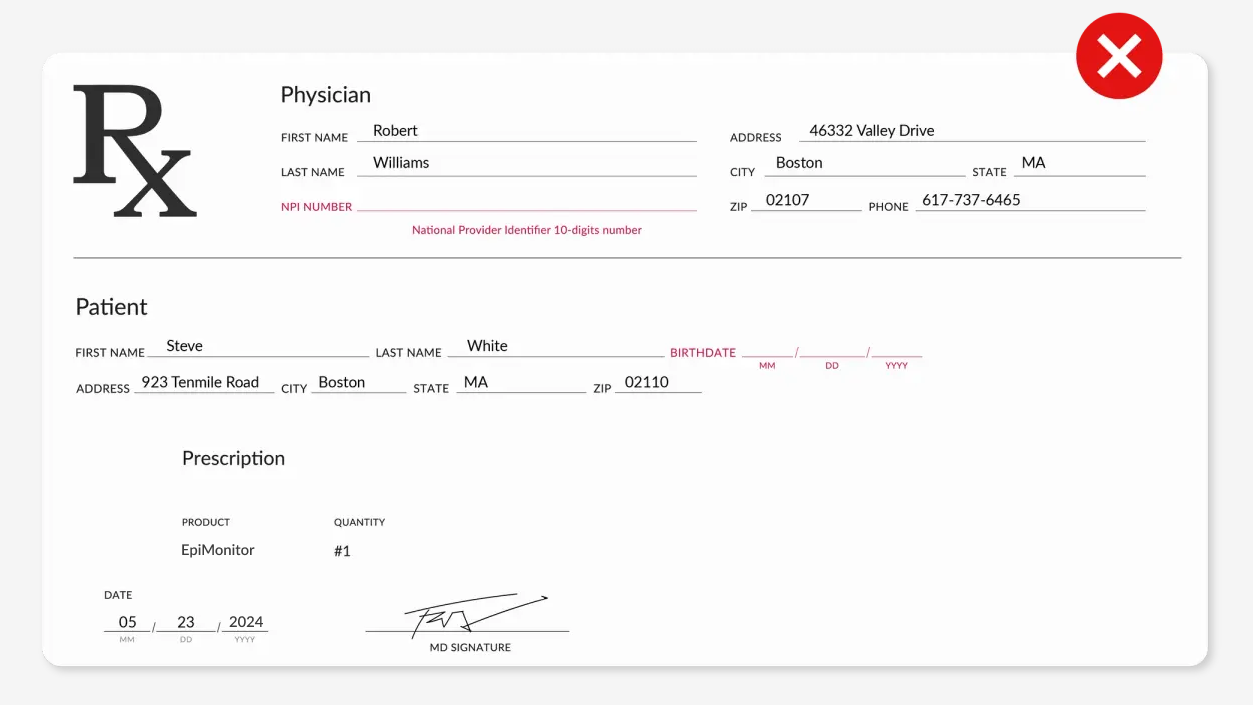Click the quantity value '#1'
The width and height of the screenshot is (1253, 705).
(x=342, y=551)
